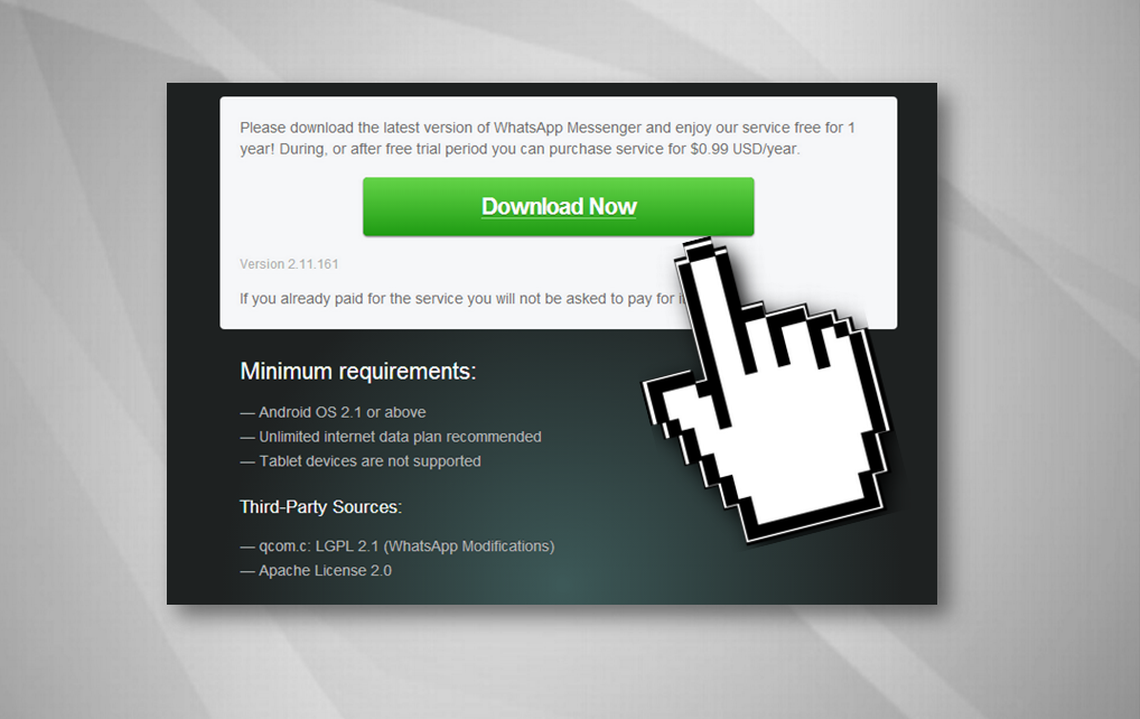Click 'Android OS 2.1 or above' line
The height and width of the screenshot is (719, 1140).
pyautogui.click(x=333, y=412)
